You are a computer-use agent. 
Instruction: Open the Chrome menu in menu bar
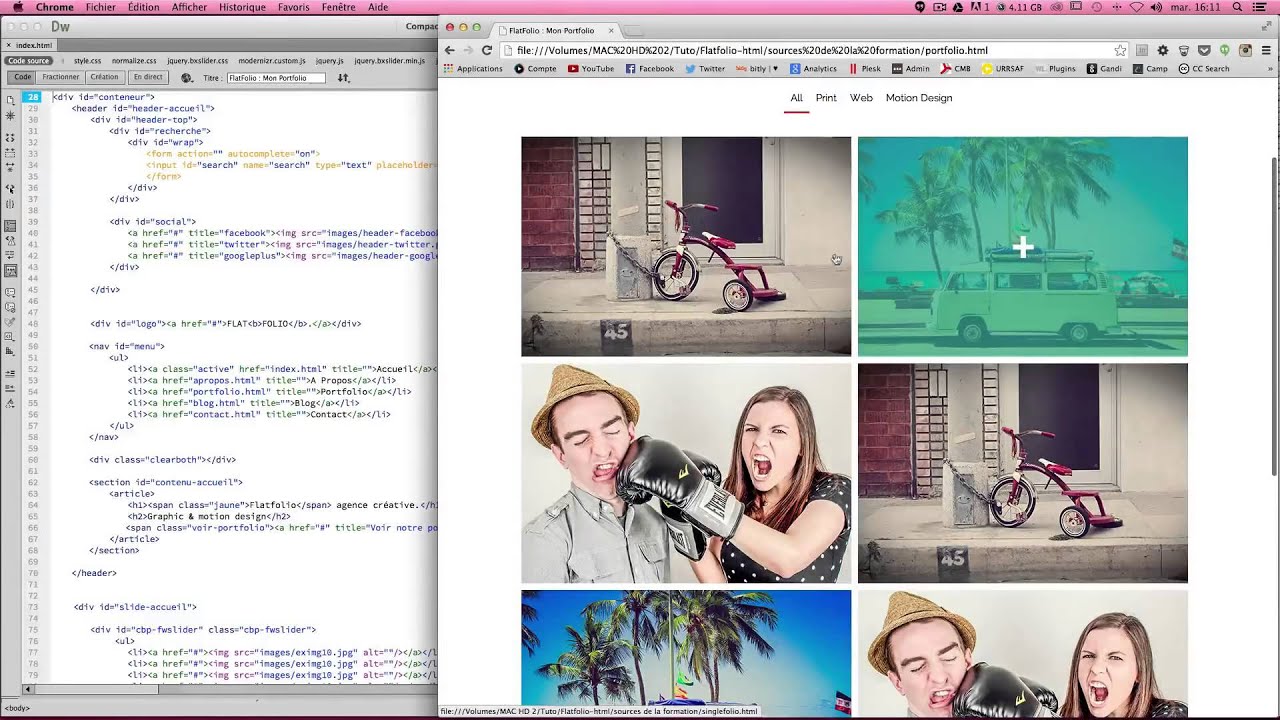[x=55, y=7]
